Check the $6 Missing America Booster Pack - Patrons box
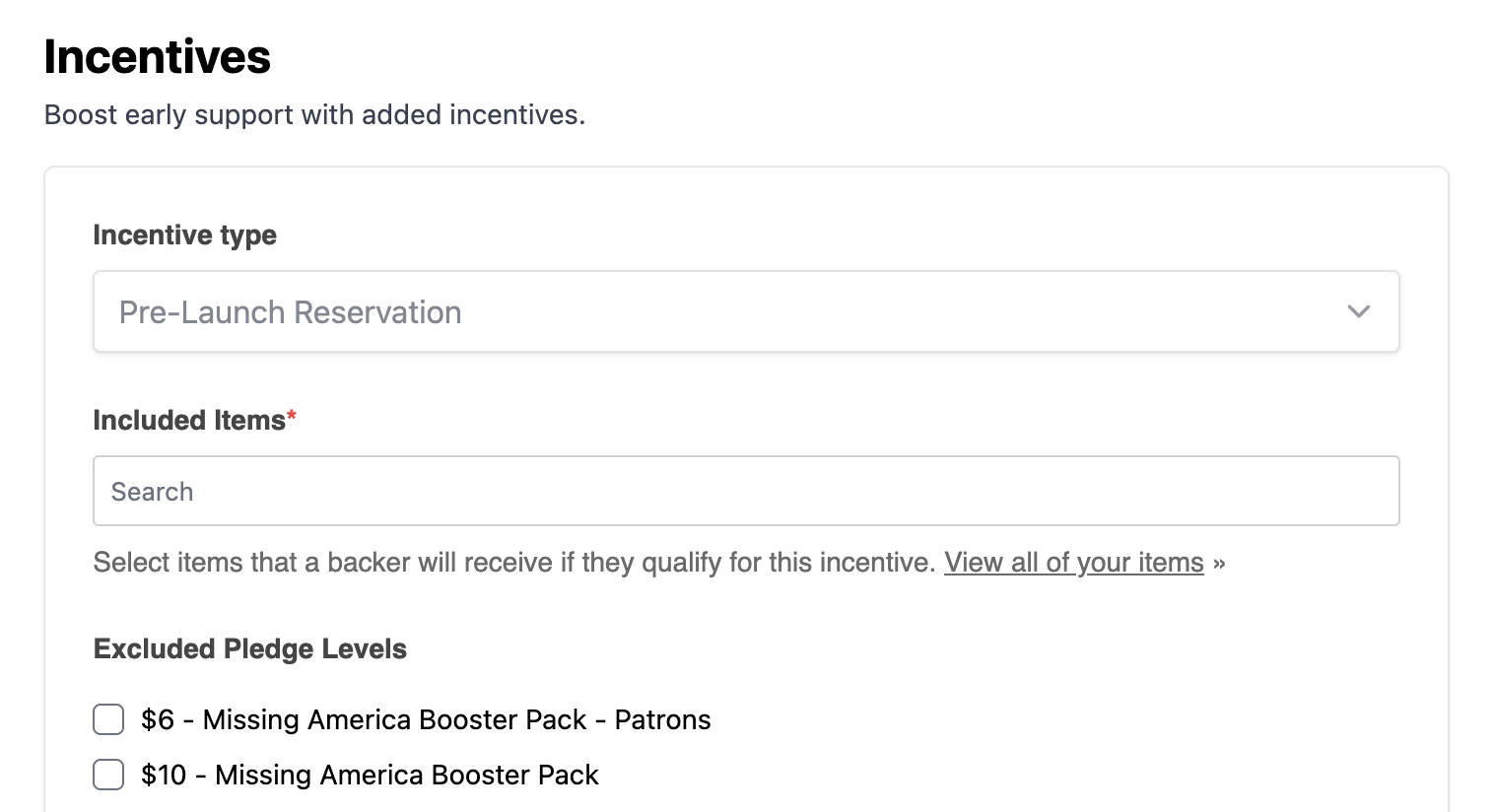Screen dimensions: 1494x812 point(108,719)
